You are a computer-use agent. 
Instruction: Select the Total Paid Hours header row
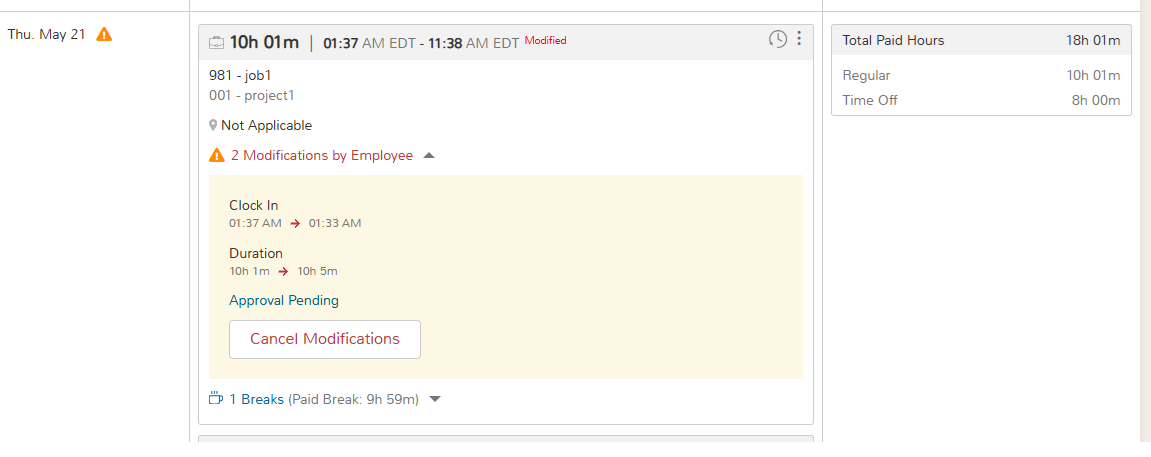pyautogui.click(x=981, y=40)
